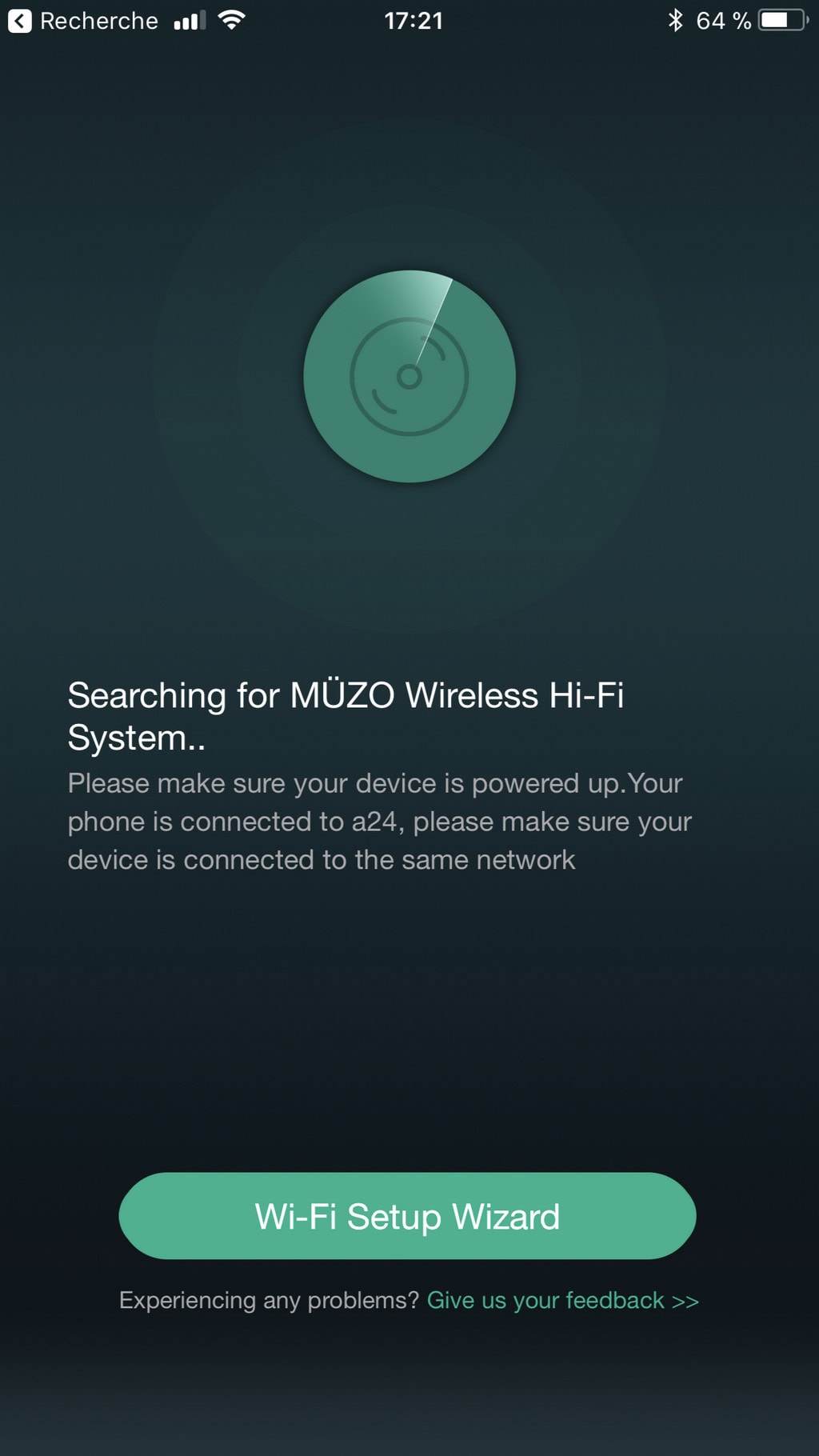819x1456 pixels.
Task: Tap the 64 % battery percentage
Action: coord(724,21)
